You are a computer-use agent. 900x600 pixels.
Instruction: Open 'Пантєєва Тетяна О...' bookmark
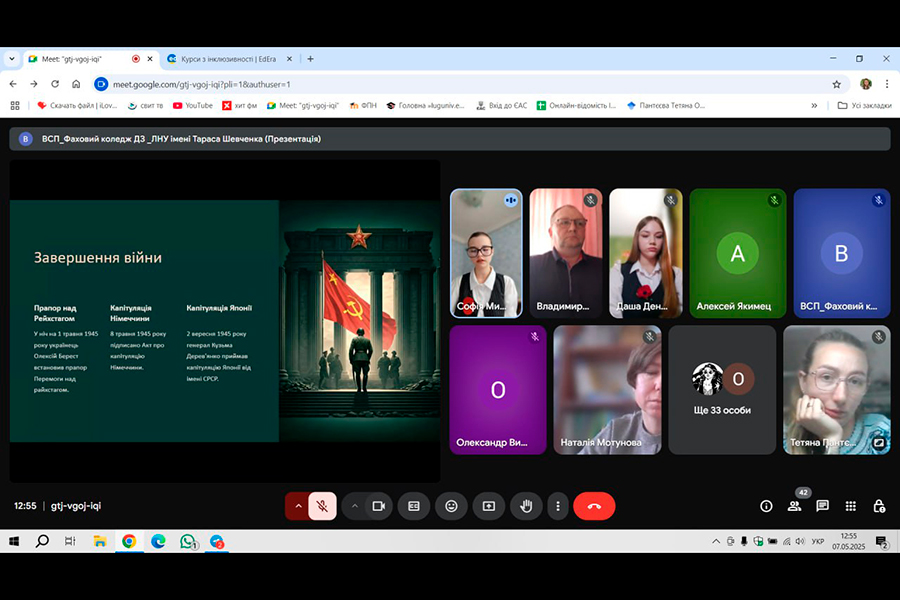(666, 106)
